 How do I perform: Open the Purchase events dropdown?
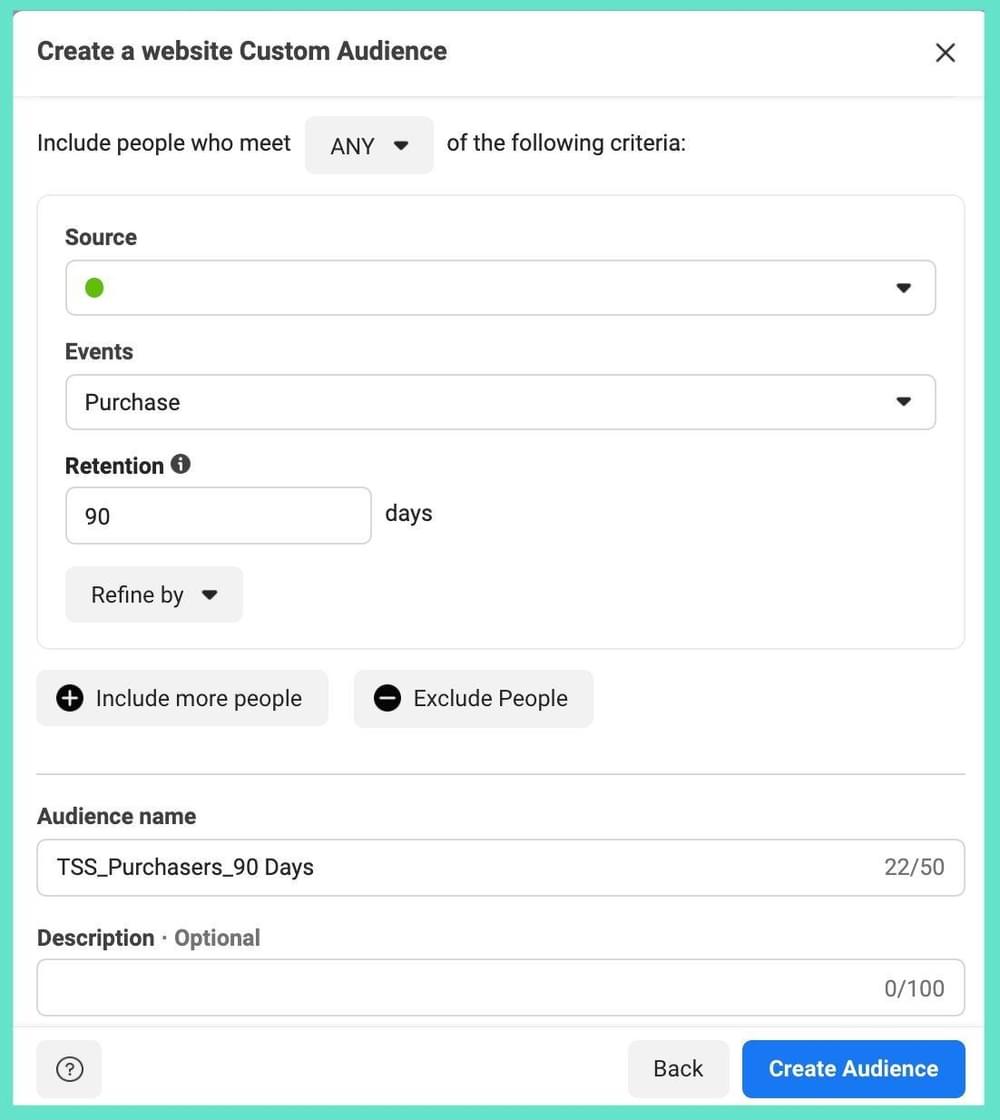pyautogui.click(x=500, y=401)
